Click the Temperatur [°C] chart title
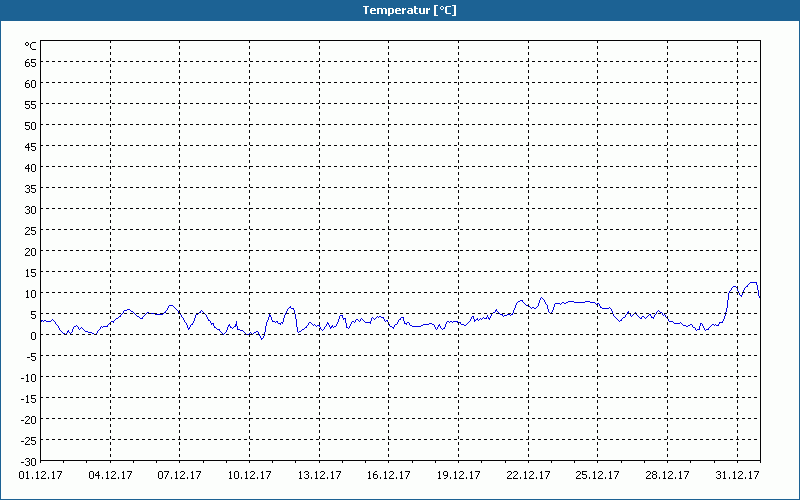The height and width of the screenshot is (500, 800). 409,10
